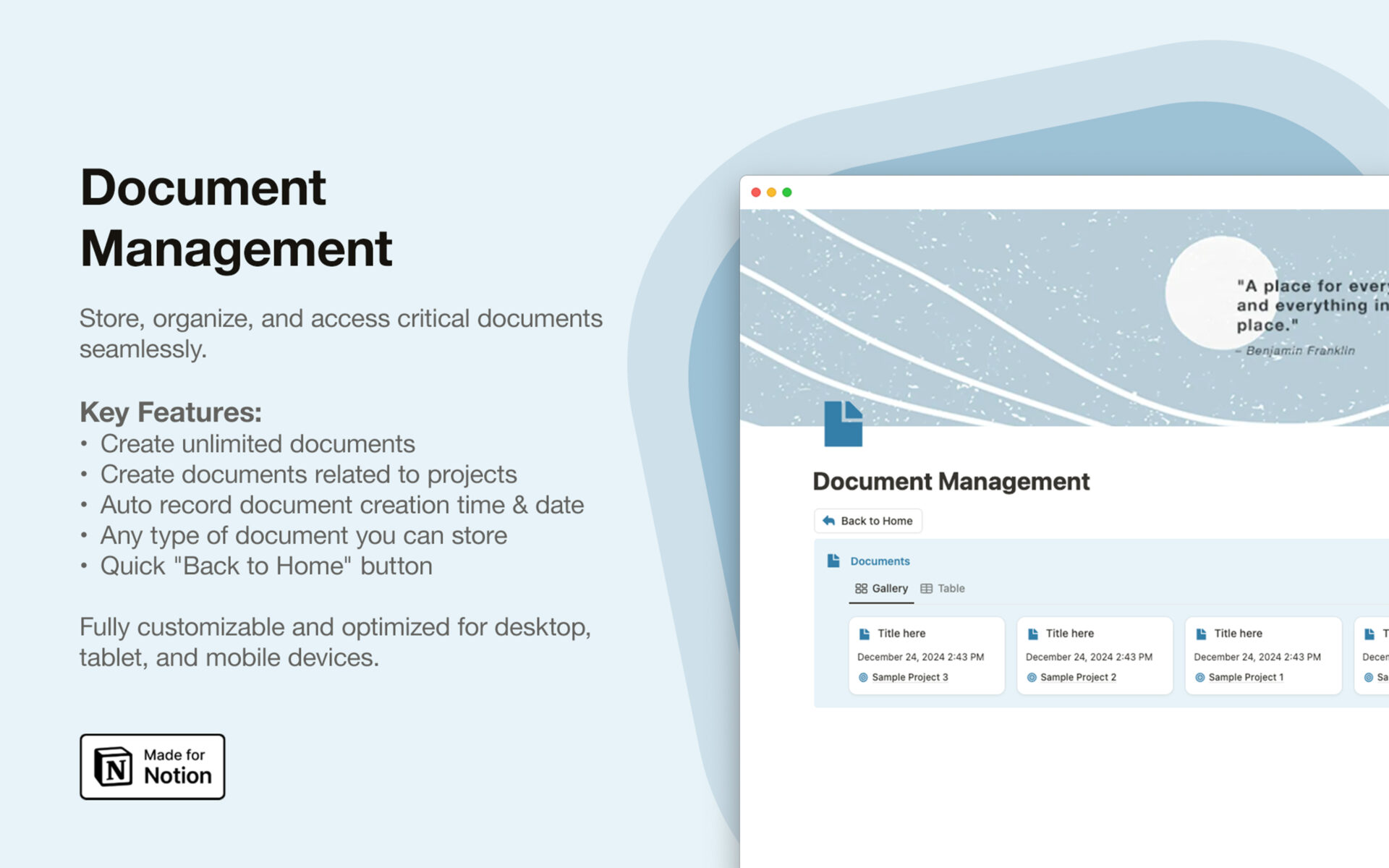Switch to the Table view tab
Screen dimensions: 1389x868
pyautogui.click(x=943, y=589)
